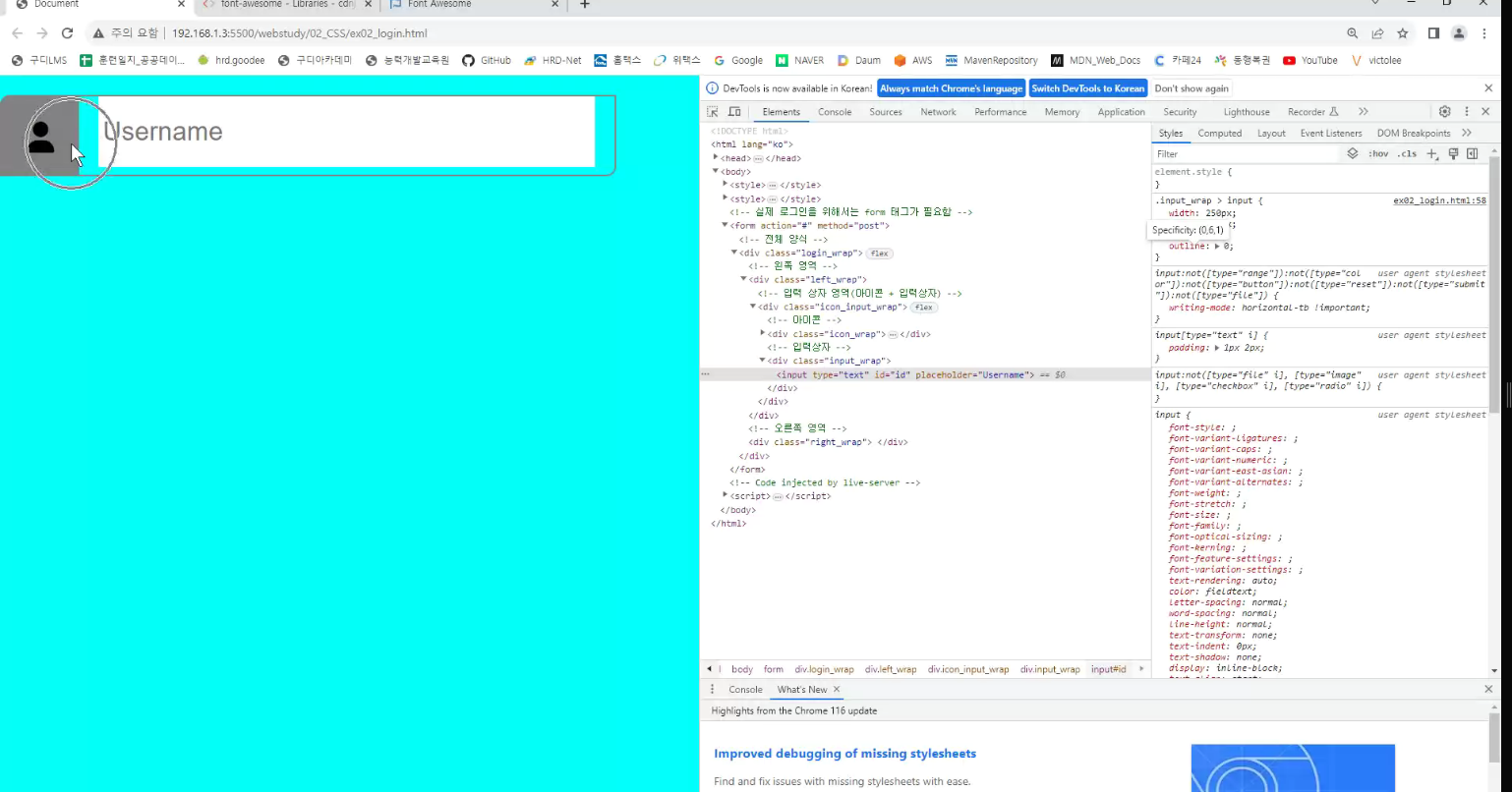Expand the script element node
Screen dimensions: 1512x792
[726, 495]
